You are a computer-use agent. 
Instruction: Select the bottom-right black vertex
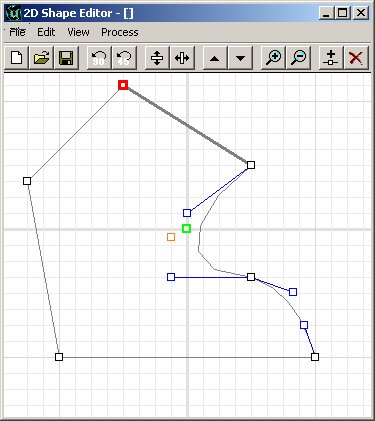click(315, 357)
